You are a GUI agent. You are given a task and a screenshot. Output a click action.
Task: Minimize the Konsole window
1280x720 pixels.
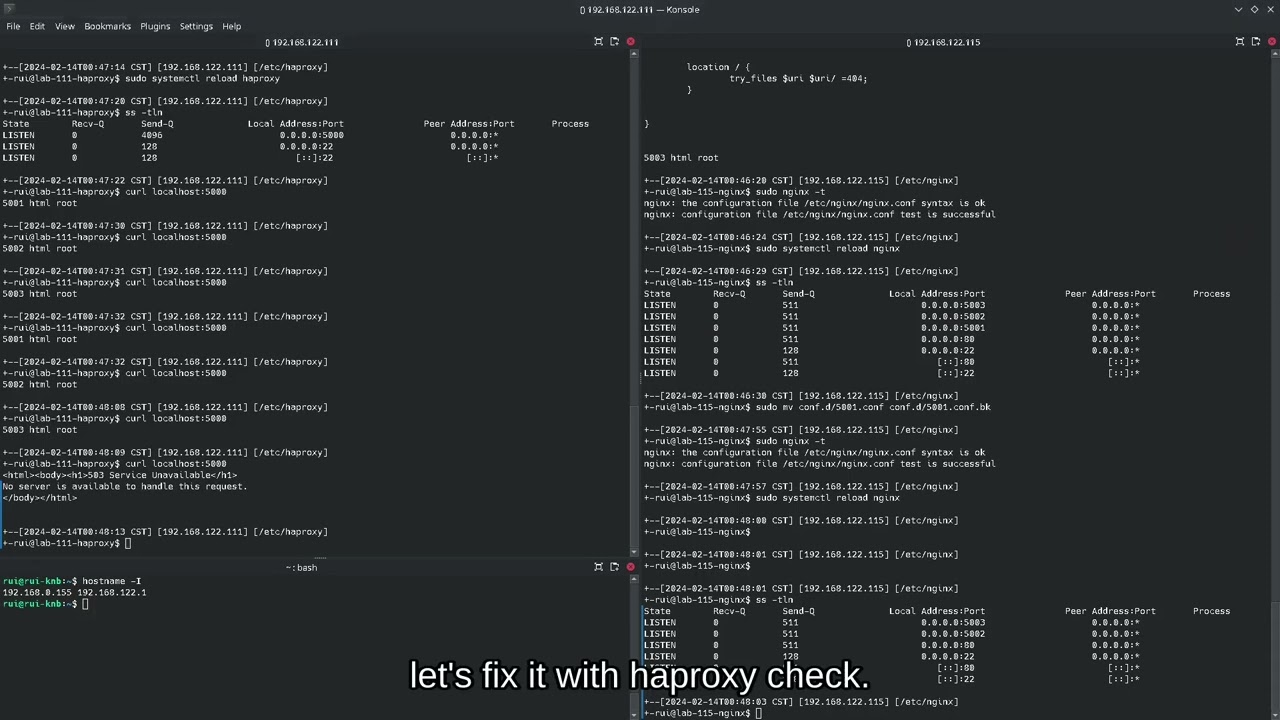click(1238, 9)
